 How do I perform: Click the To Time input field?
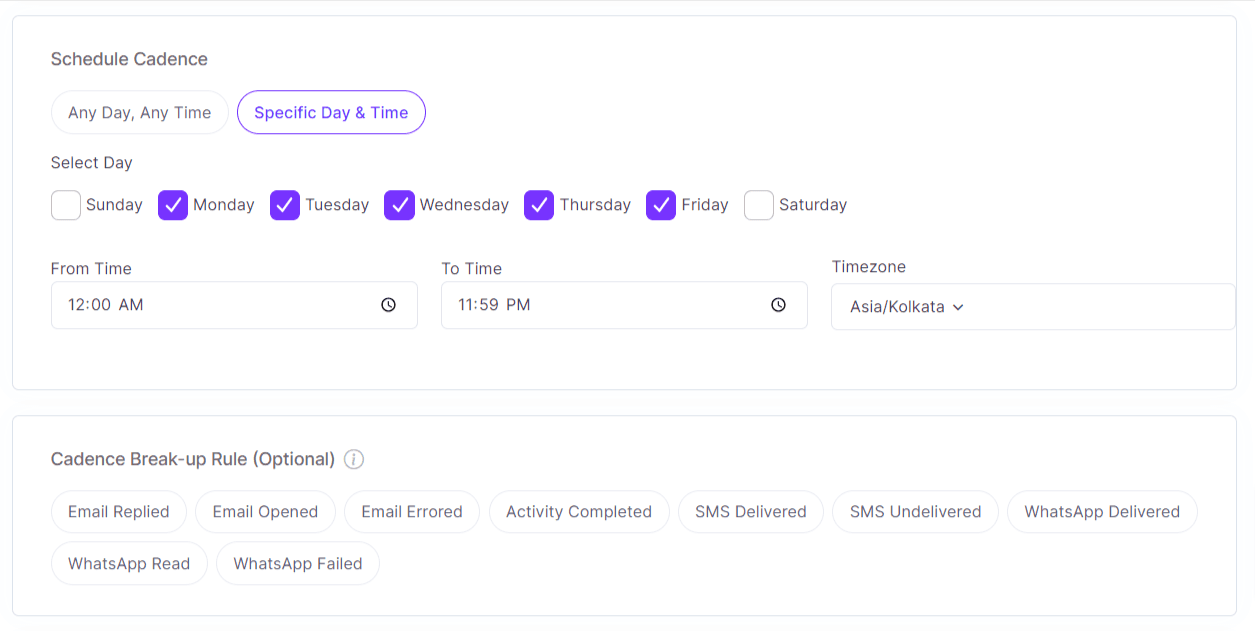coord(590,304)
